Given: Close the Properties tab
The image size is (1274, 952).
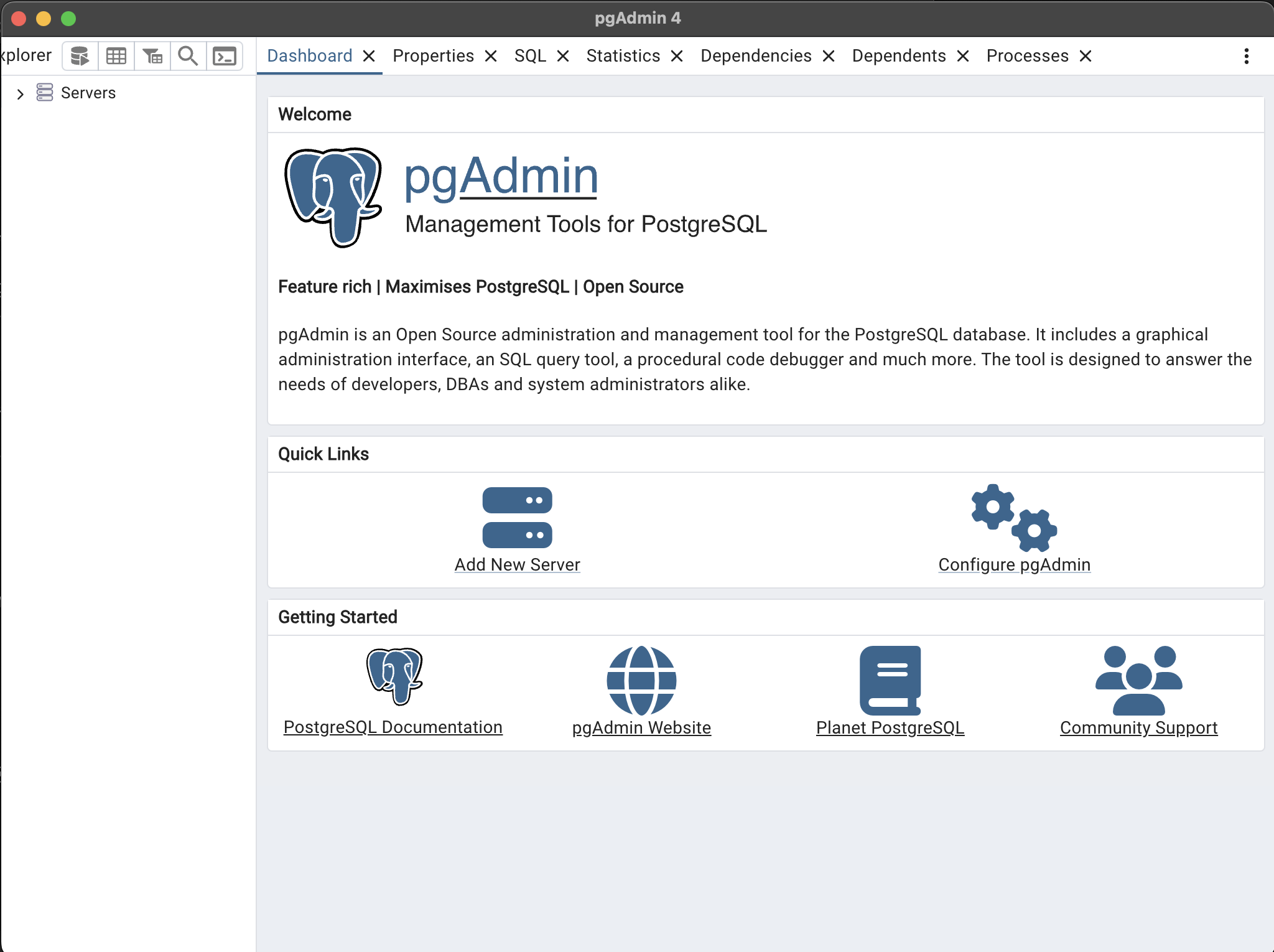Looking at the screenshot, I should [x=491, y=56].
